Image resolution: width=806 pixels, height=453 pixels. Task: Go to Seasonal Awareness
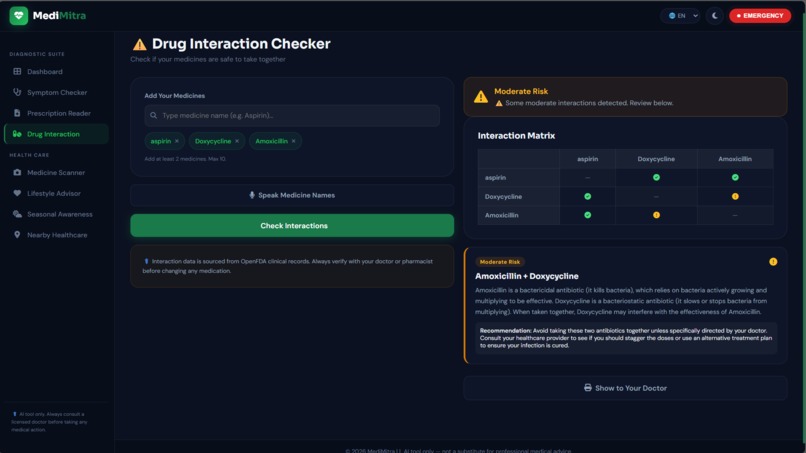pyautogui.click(x=56, y=214)
